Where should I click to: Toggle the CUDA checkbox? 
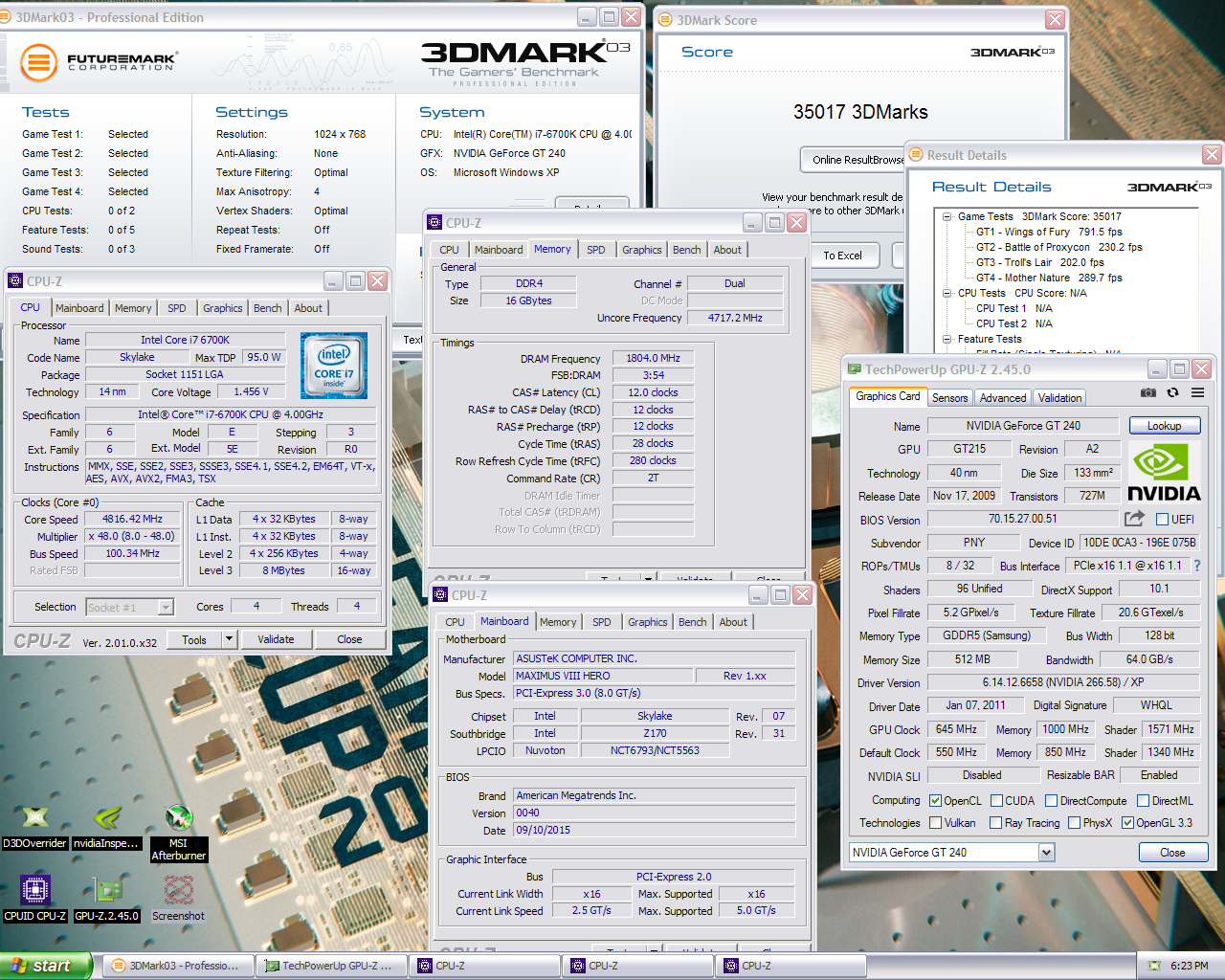tap(996, 801)
